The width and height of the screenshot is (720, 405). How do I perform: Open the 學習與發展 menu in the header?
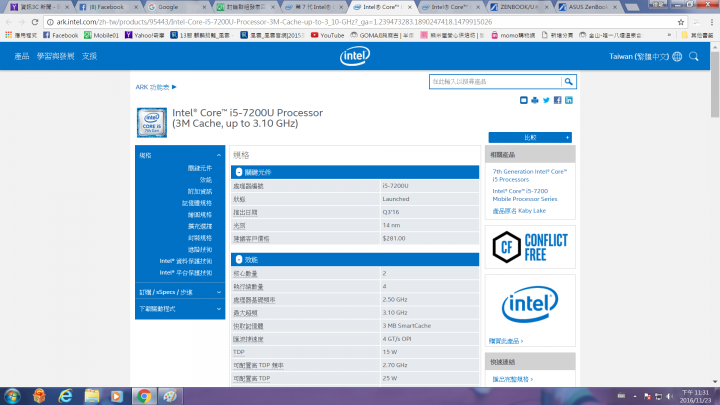coord(56,56)
